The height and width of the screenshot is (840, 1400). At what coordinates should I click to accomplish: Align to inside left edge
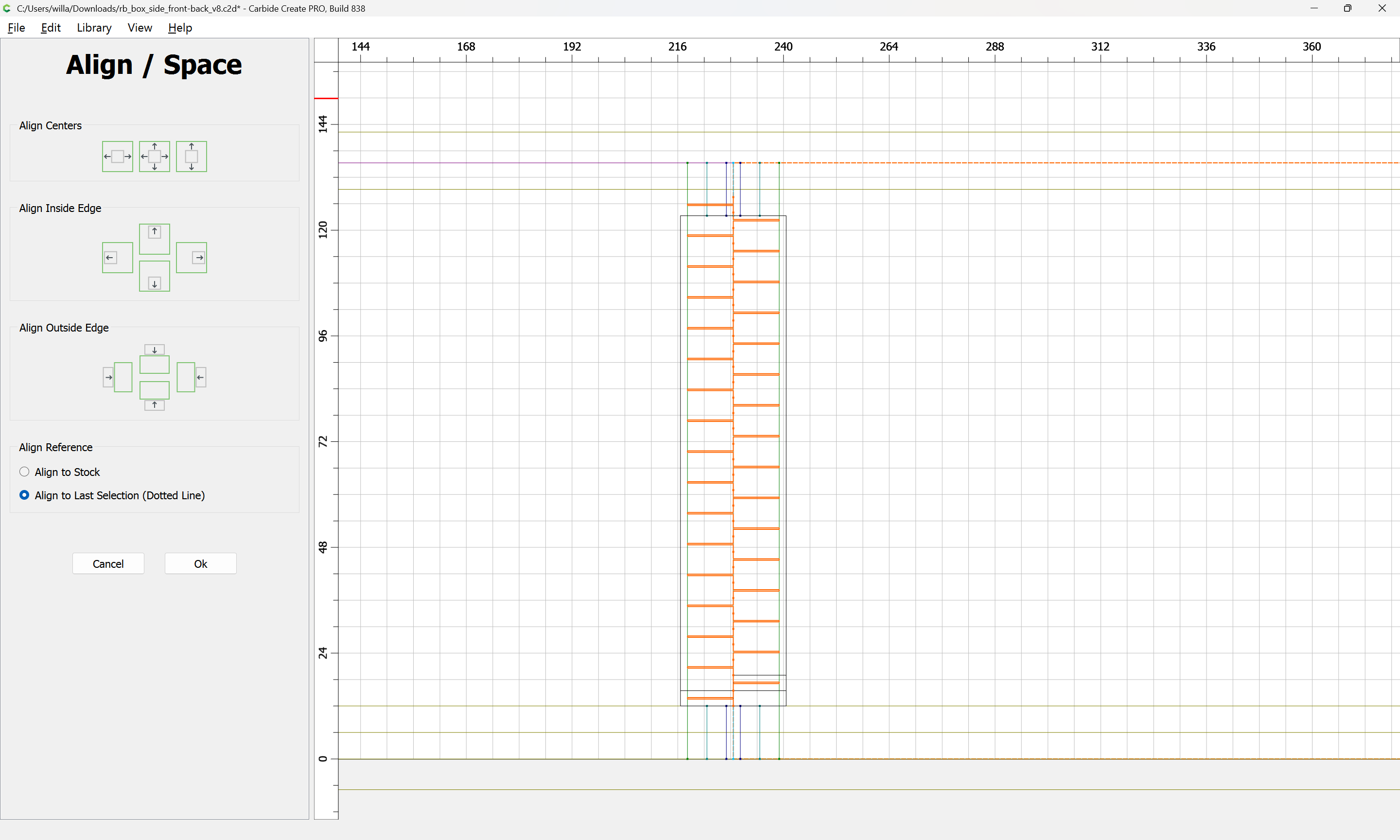pyautogui.click(x=117, y=258)
